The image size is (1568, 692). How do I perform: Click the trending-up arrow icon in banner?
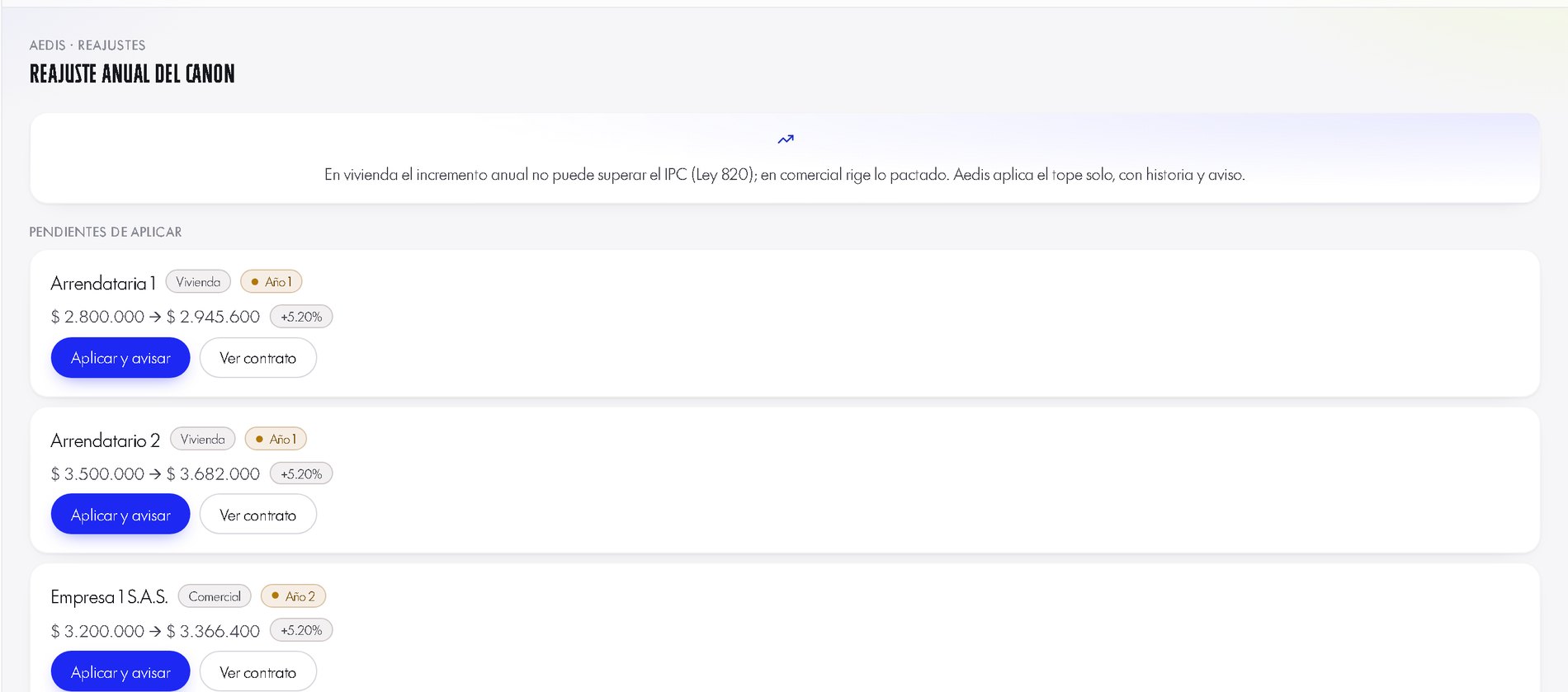pos(785,139)
